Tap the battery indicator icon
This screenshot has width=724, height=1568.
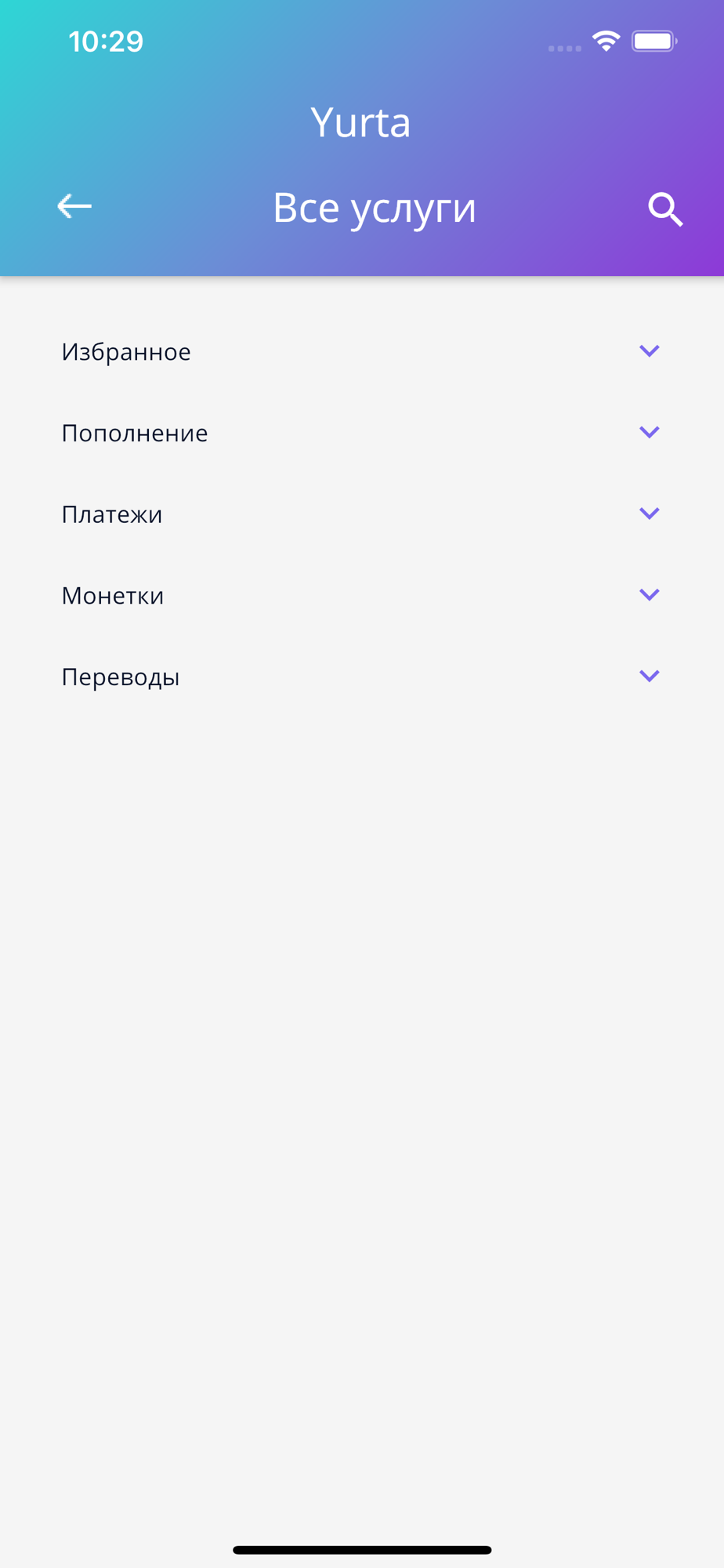(x=653, y=41)
